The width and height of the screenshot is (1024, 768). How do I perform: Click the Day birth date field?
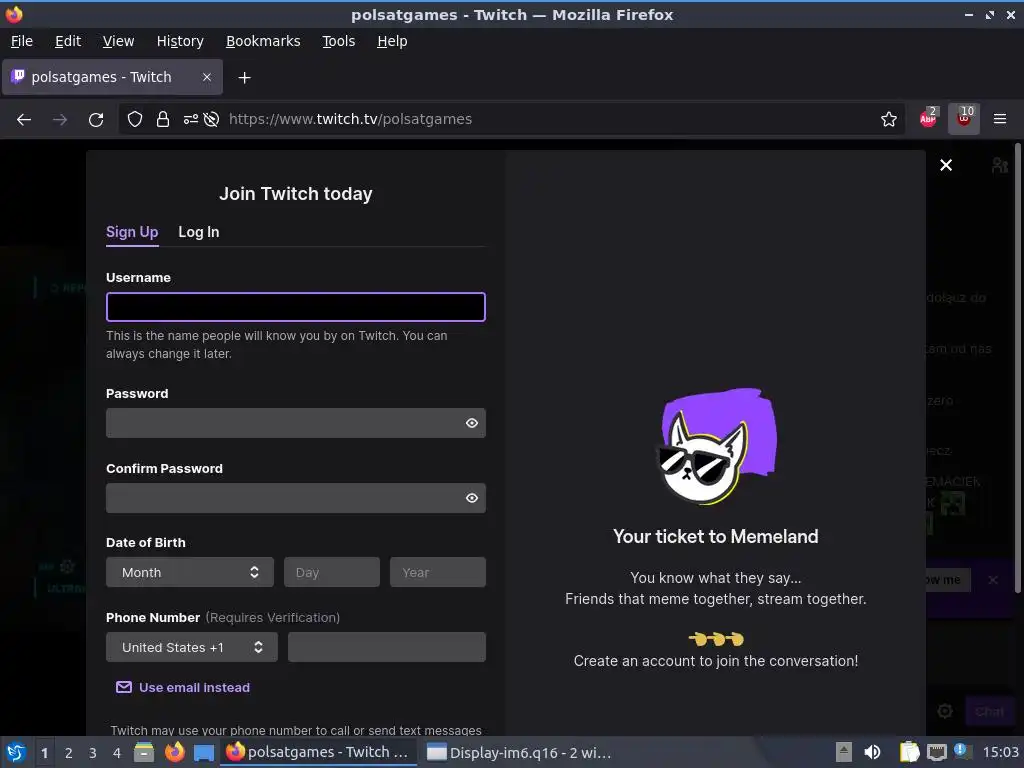coord(332,572)
